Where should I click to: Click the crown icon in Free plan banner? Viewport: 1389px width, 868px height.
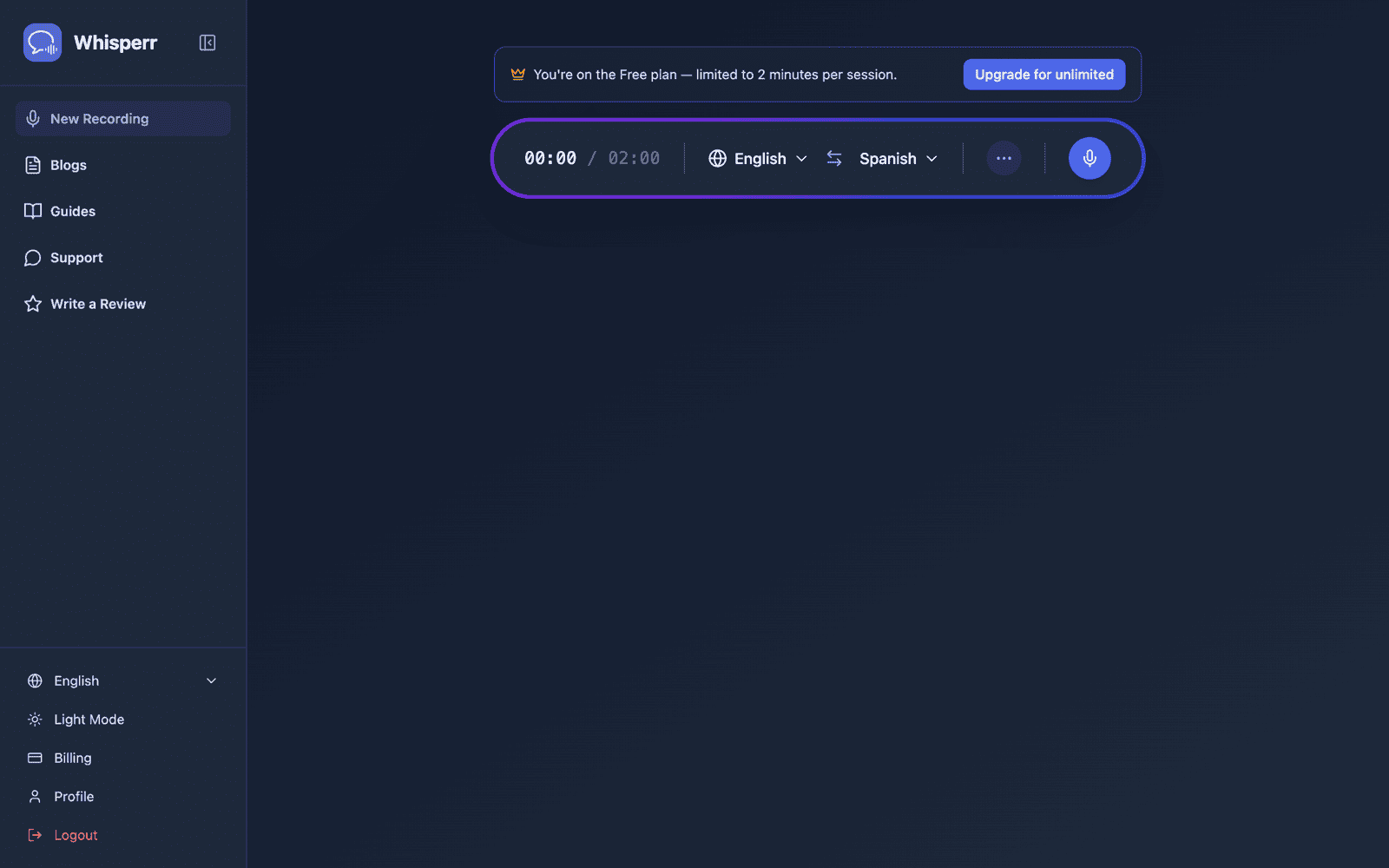[x=518, y=74]
